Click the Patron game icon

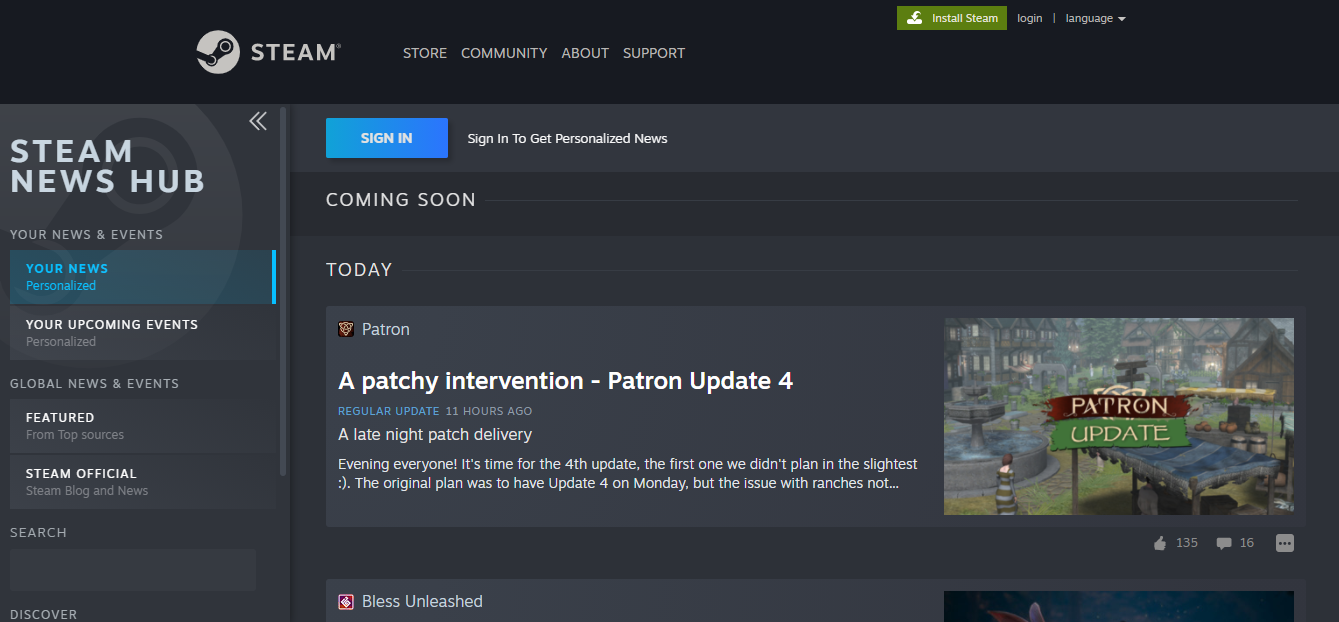click(x=346, y=329)
